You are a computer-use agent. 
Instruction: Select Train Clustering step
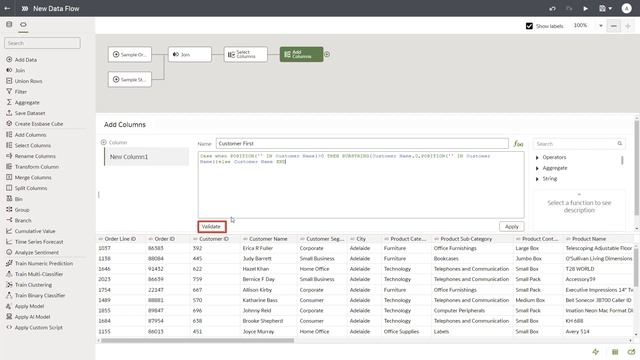pos(29,284)
